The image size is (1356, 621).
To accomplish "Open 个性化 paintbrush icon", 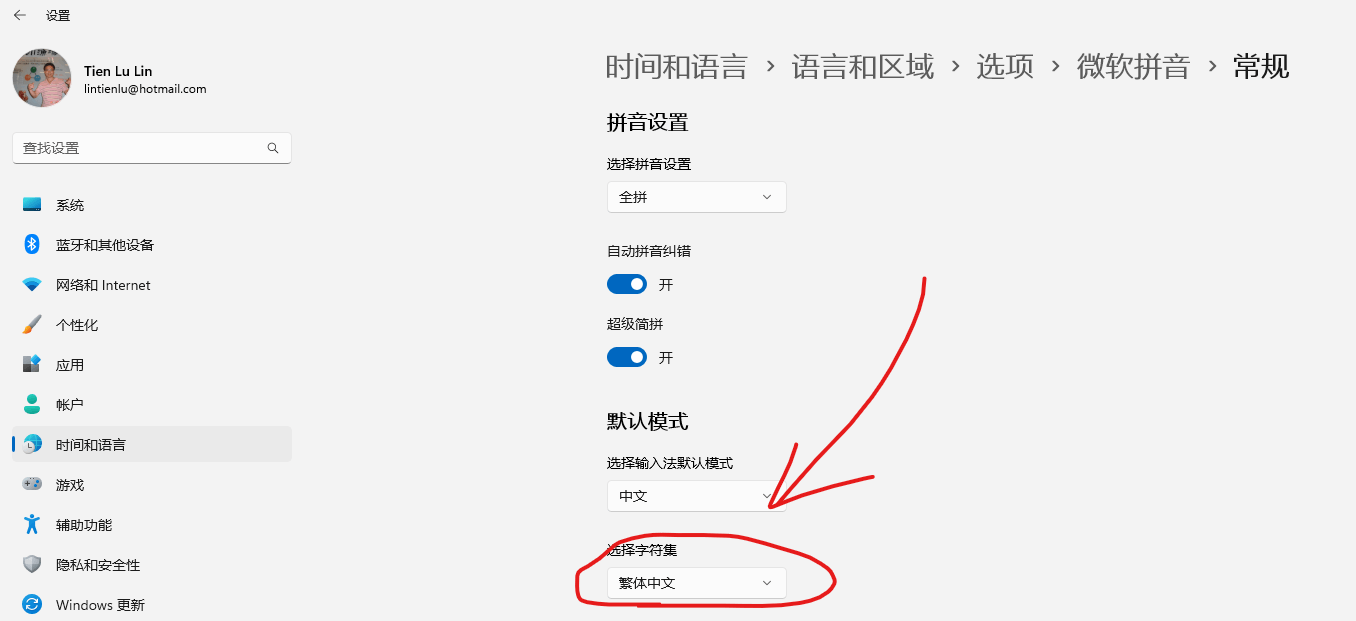I will click(x=32, y=325).
